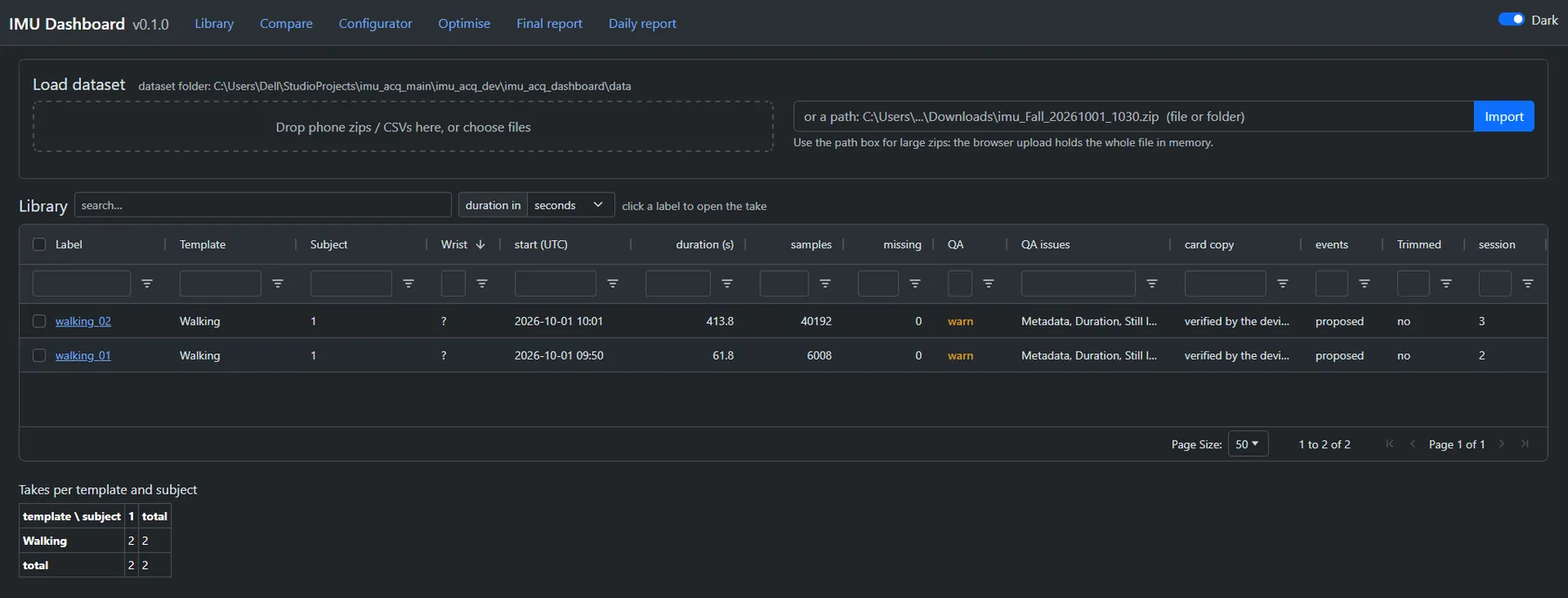This screenshot has width=1568, height=598.
Task: Open filter menu icon for Wrist column
Action: [482, 284]
